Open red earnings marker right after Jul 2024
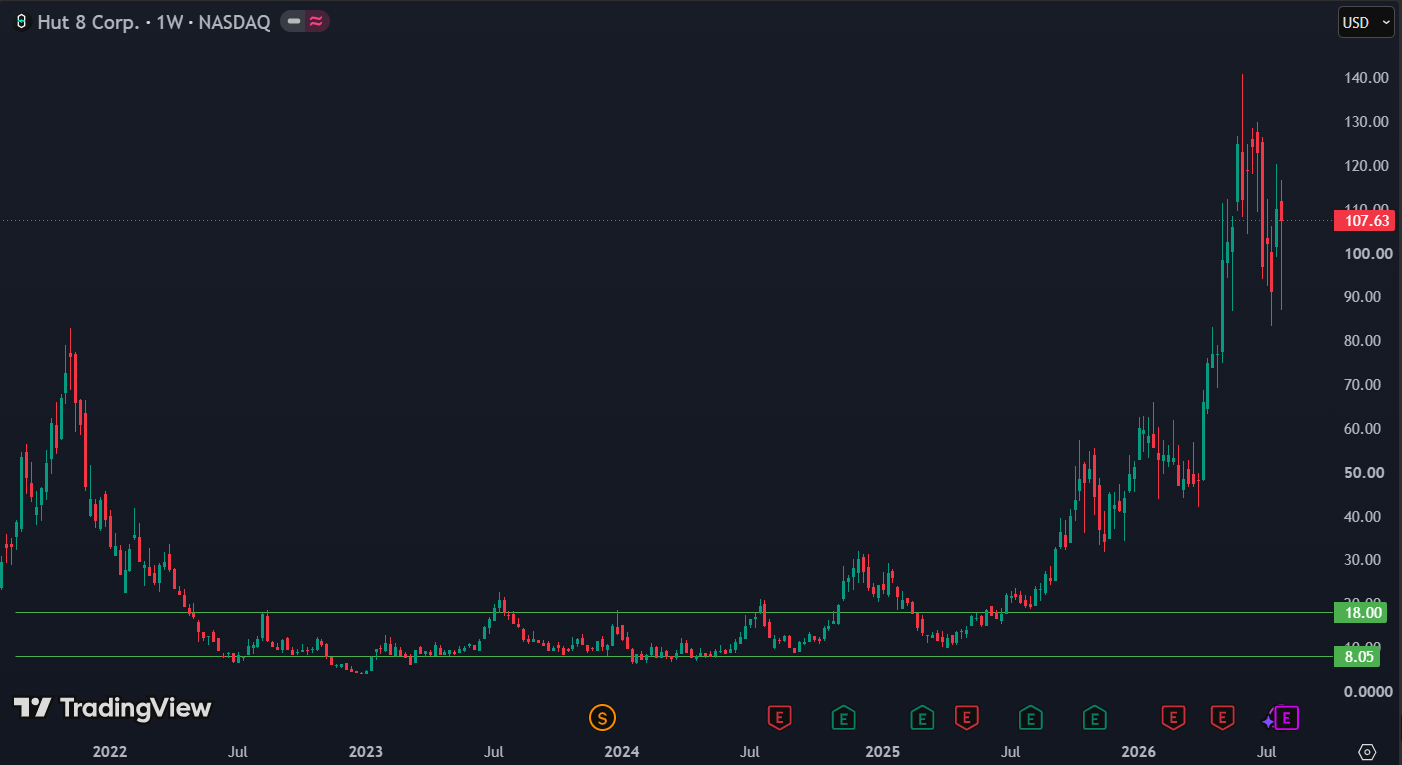The width and height of the screenshot is (1402, 765). coord(779,717)
